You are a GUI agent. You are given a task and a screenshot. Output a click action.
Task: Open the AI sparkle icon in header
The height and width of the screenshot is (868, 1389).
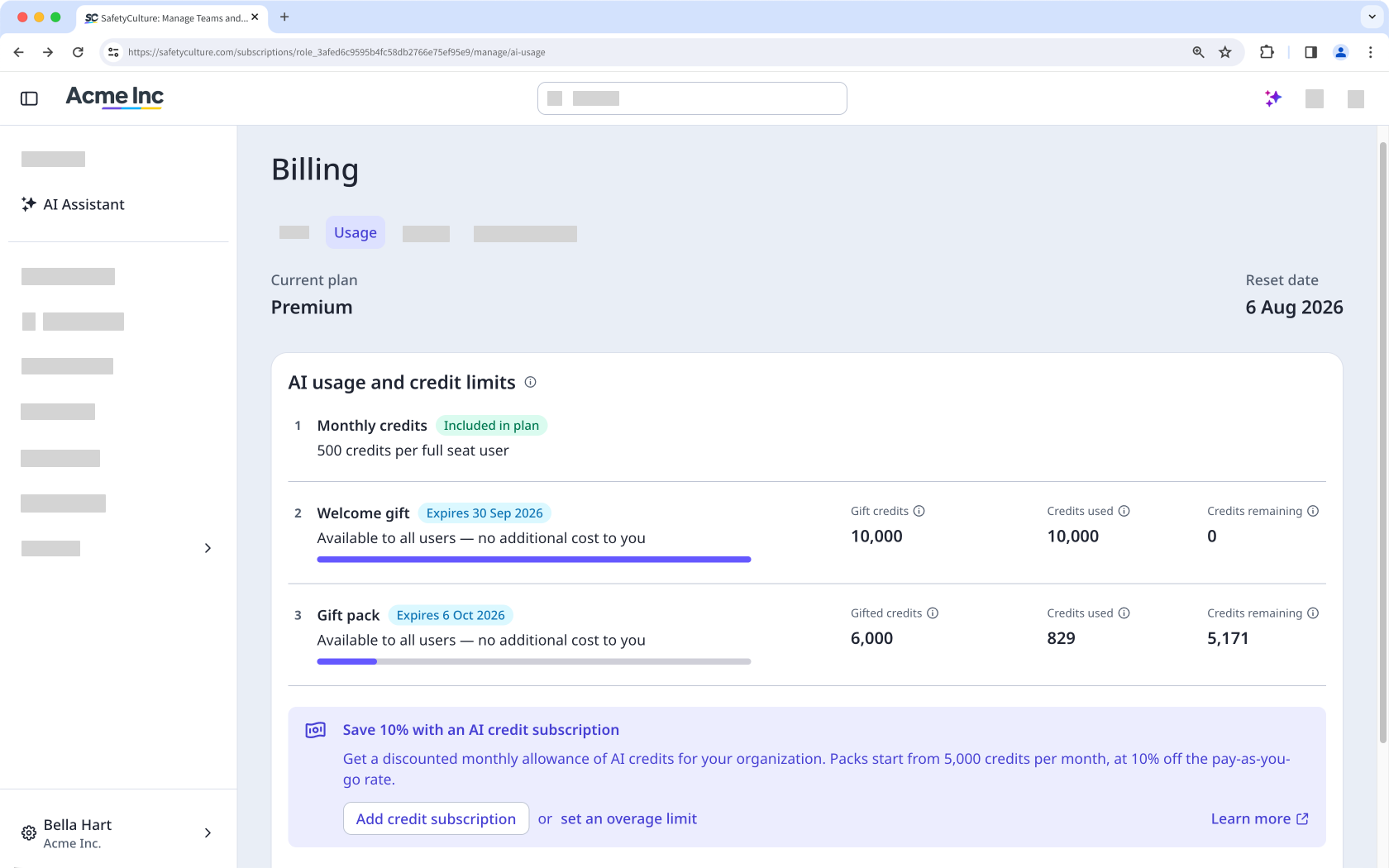(1273, 98)
